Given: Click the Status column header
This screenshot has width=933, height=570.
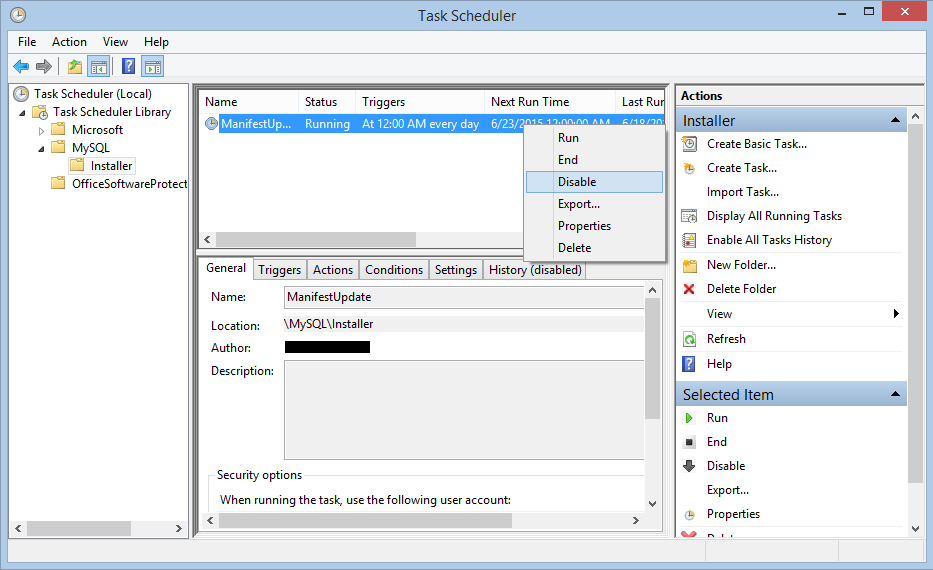Looking at the screenshot, I should click(x=327, y=102).
